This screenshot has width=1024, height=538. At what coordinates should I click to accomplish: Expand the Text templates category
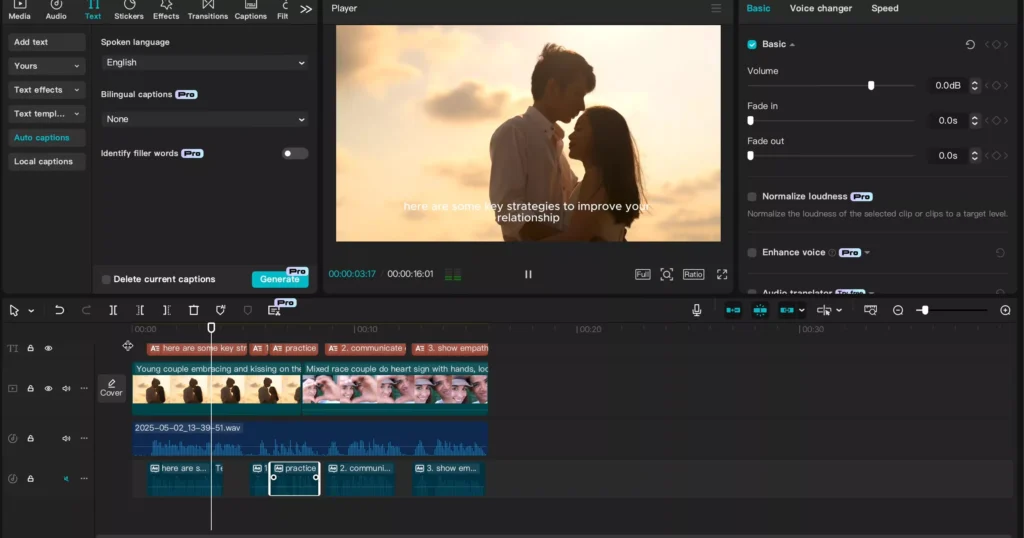click(46, 114)
